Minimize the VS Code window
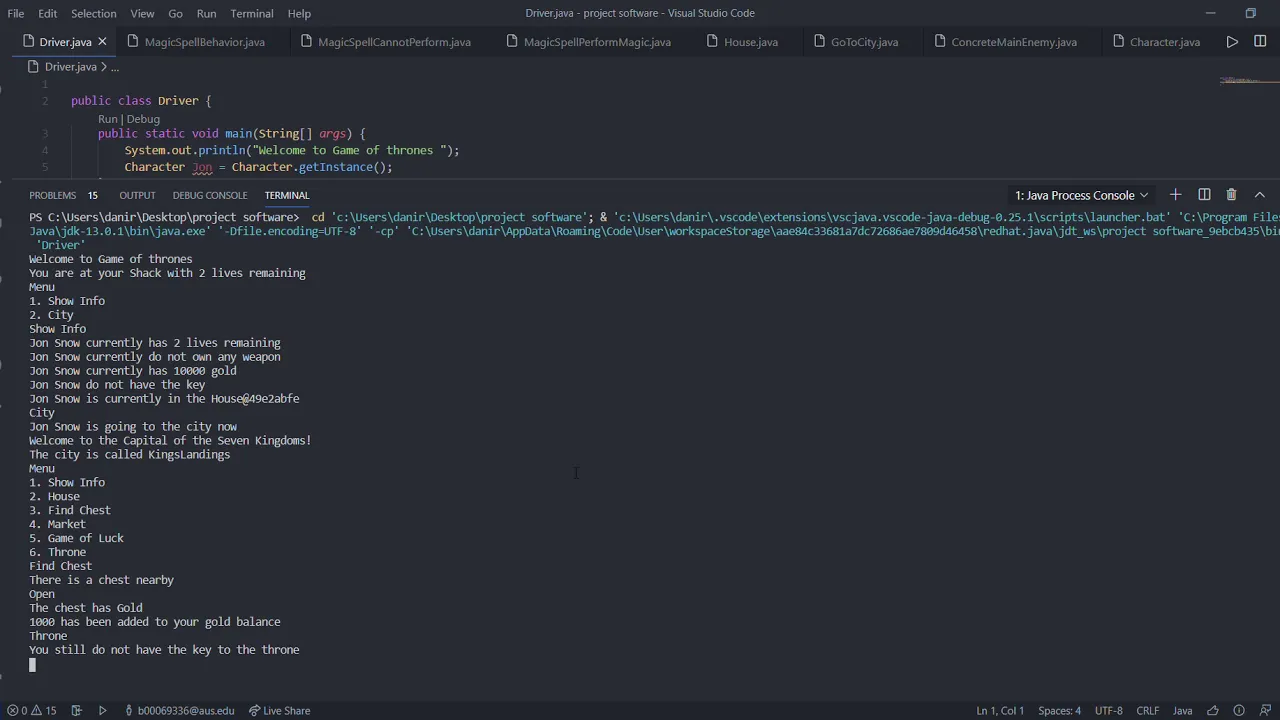The image size is (1280, 720). click(1210, 13)
